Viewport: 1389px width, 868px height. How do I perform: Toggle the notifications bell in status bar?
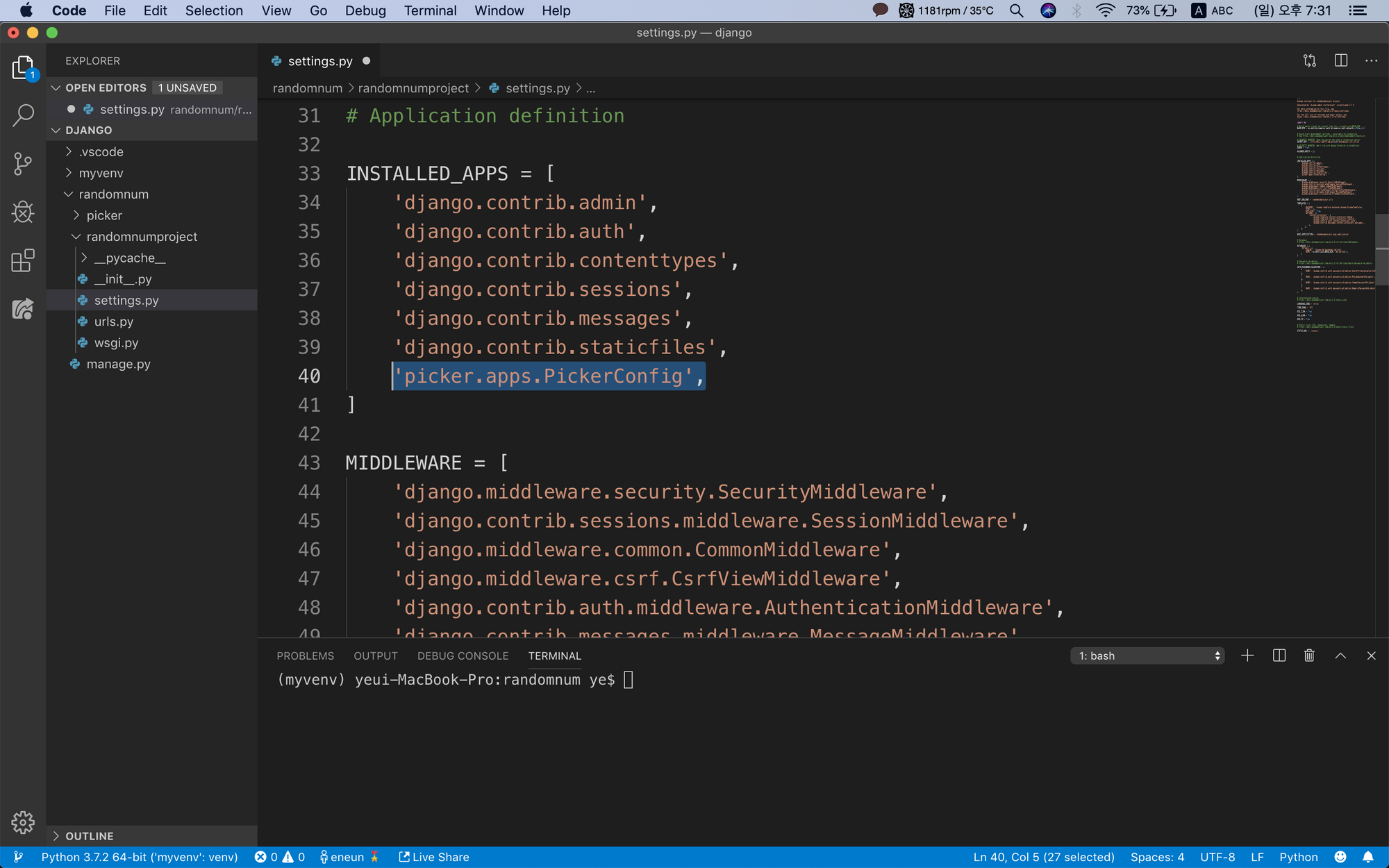coord(1368,857)
